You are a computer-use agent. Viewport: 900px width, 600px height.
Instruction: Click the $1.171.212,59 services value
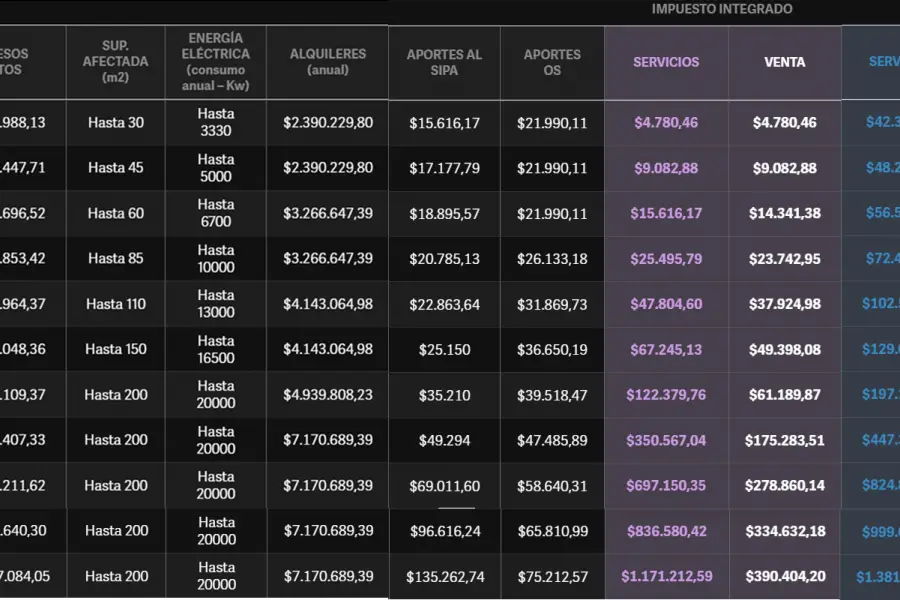(x=666, y=577)
